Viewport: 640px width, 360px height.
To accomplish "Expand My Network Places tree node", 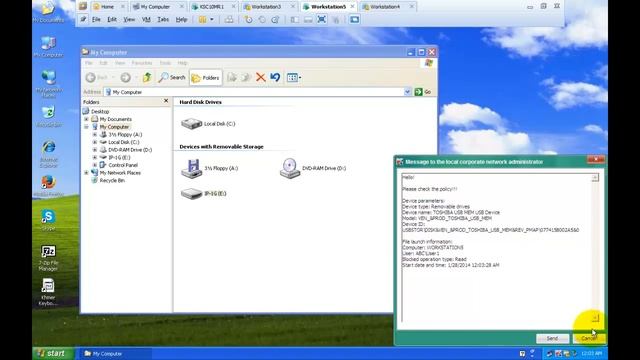I will pos(86,173).
